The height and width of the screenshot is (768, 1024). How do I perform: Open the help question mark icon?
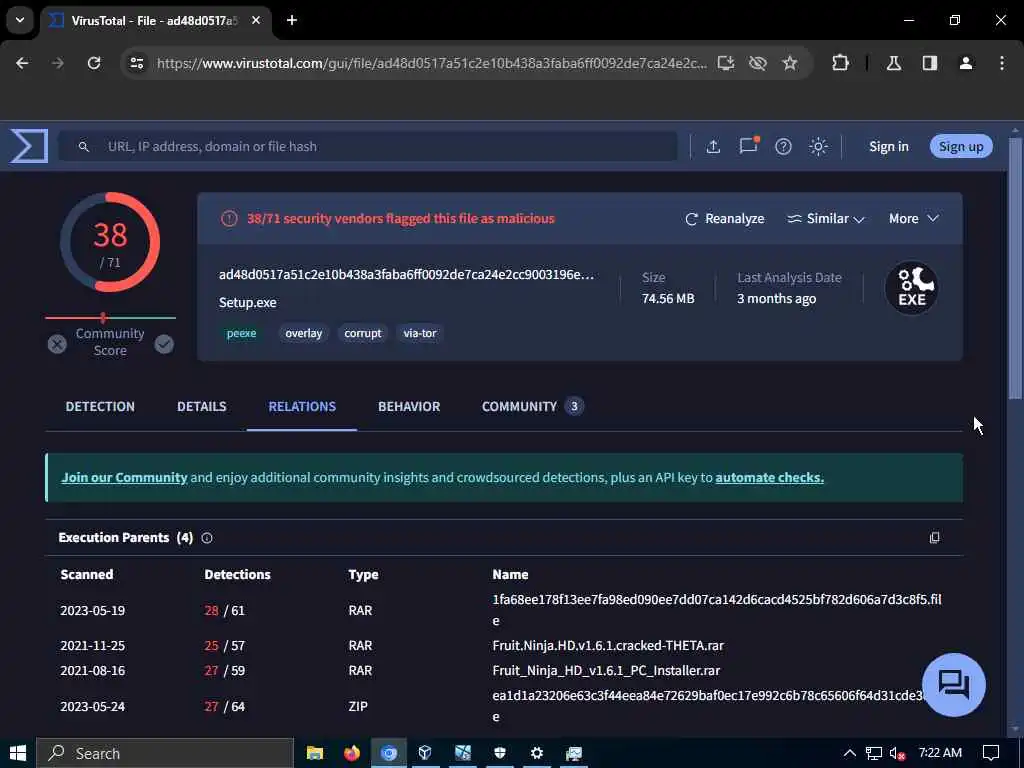coord(783,146)
